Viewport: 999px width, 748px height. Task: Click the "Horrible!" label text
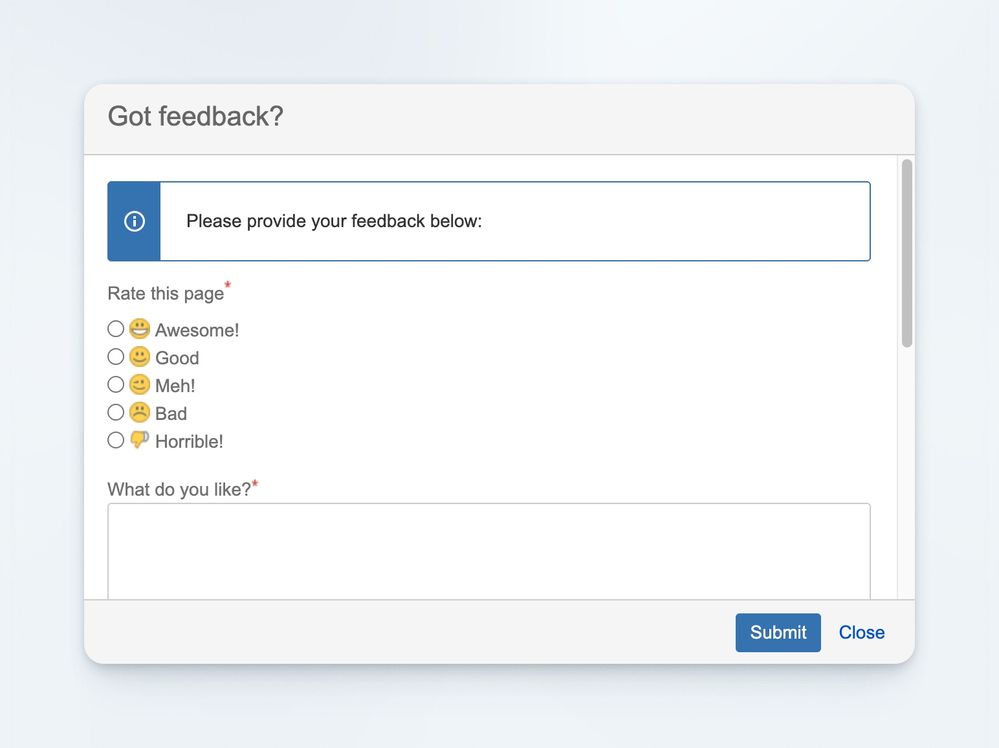(x=189, y=441)
